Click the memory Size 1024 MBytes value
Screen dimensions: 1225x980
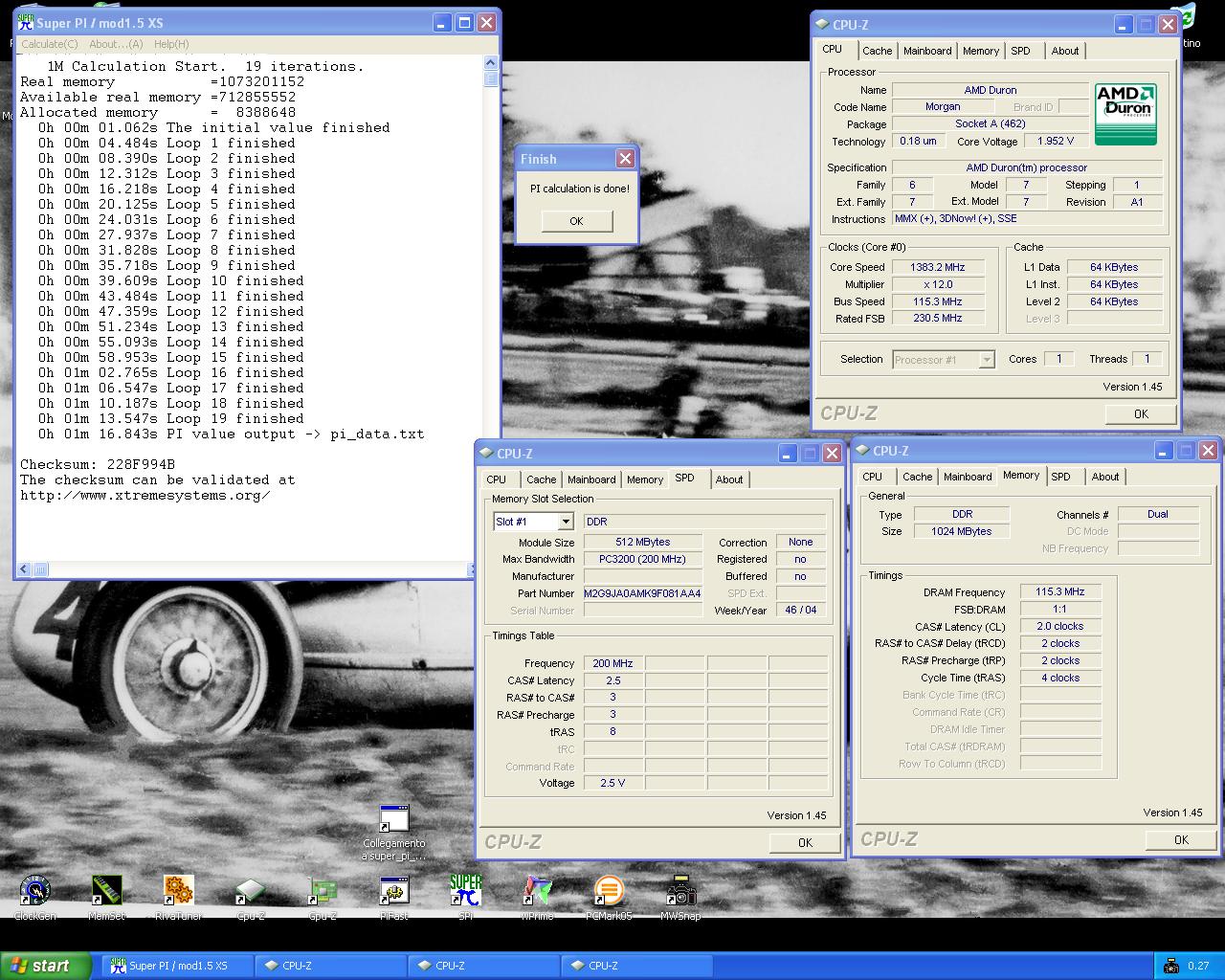point(961,531)
